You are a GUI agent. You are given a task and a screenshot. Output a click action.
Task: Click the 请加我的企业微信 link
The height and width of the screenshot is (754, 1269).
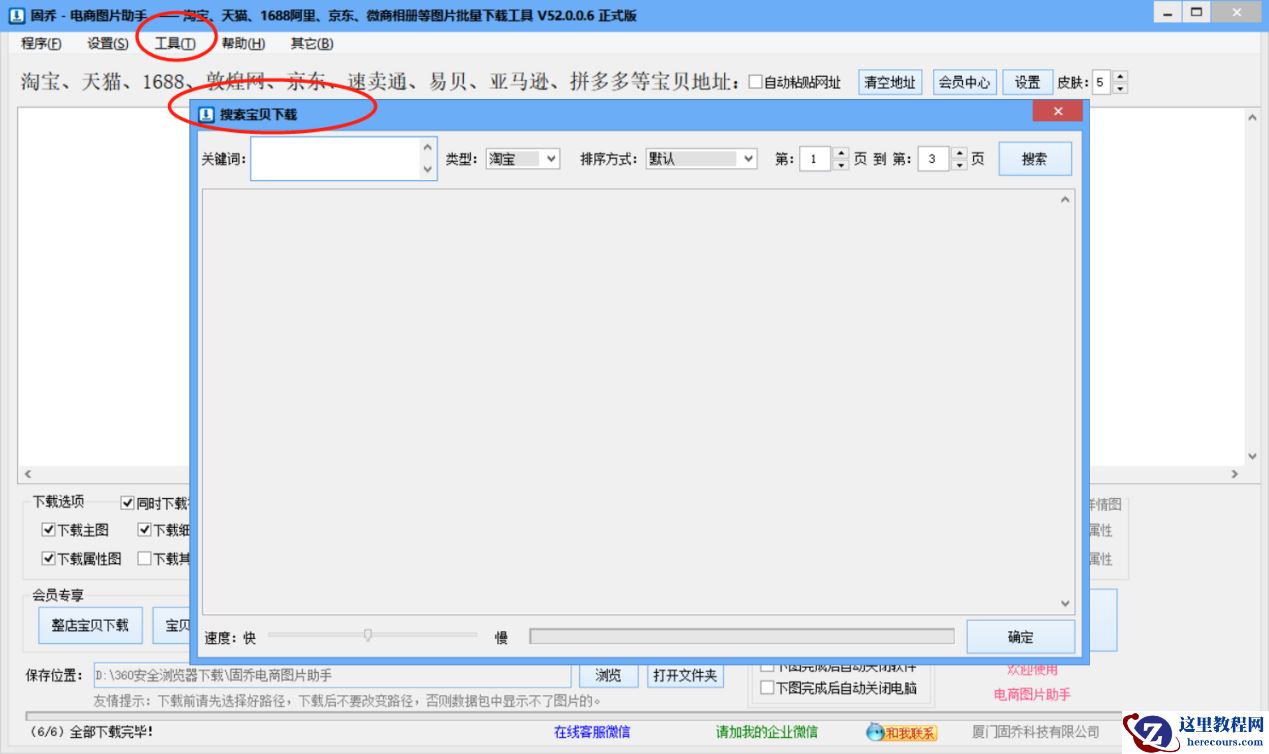tap(766, 732)
